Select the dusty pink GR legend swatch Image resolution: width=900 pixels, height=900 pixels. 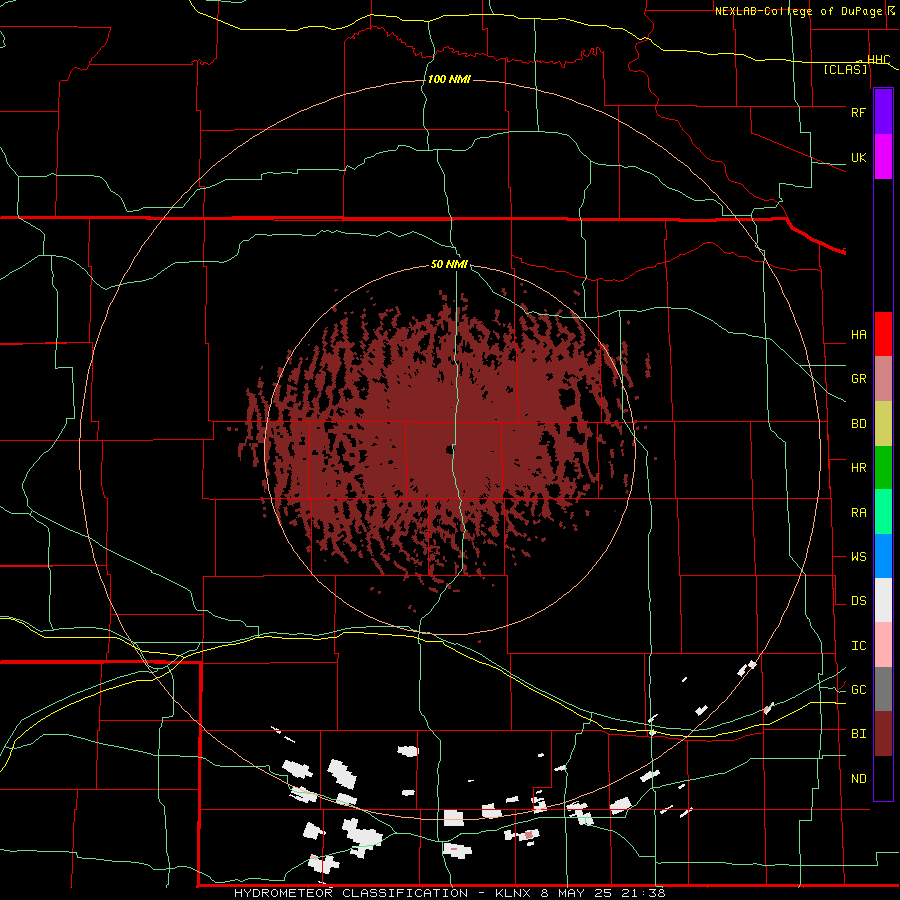pos(883,379)
